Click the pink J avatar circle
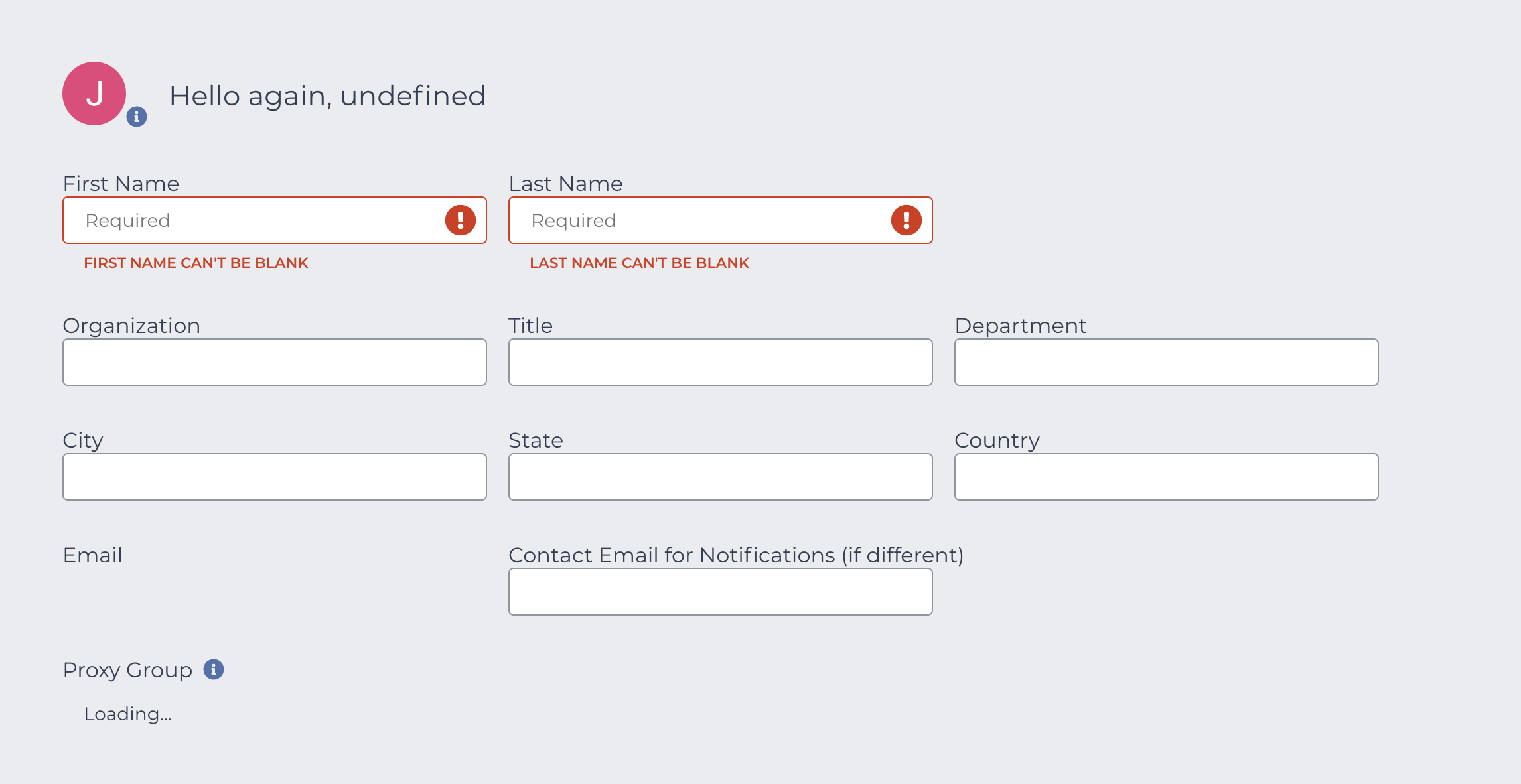1521x784 pixels. 94,94
